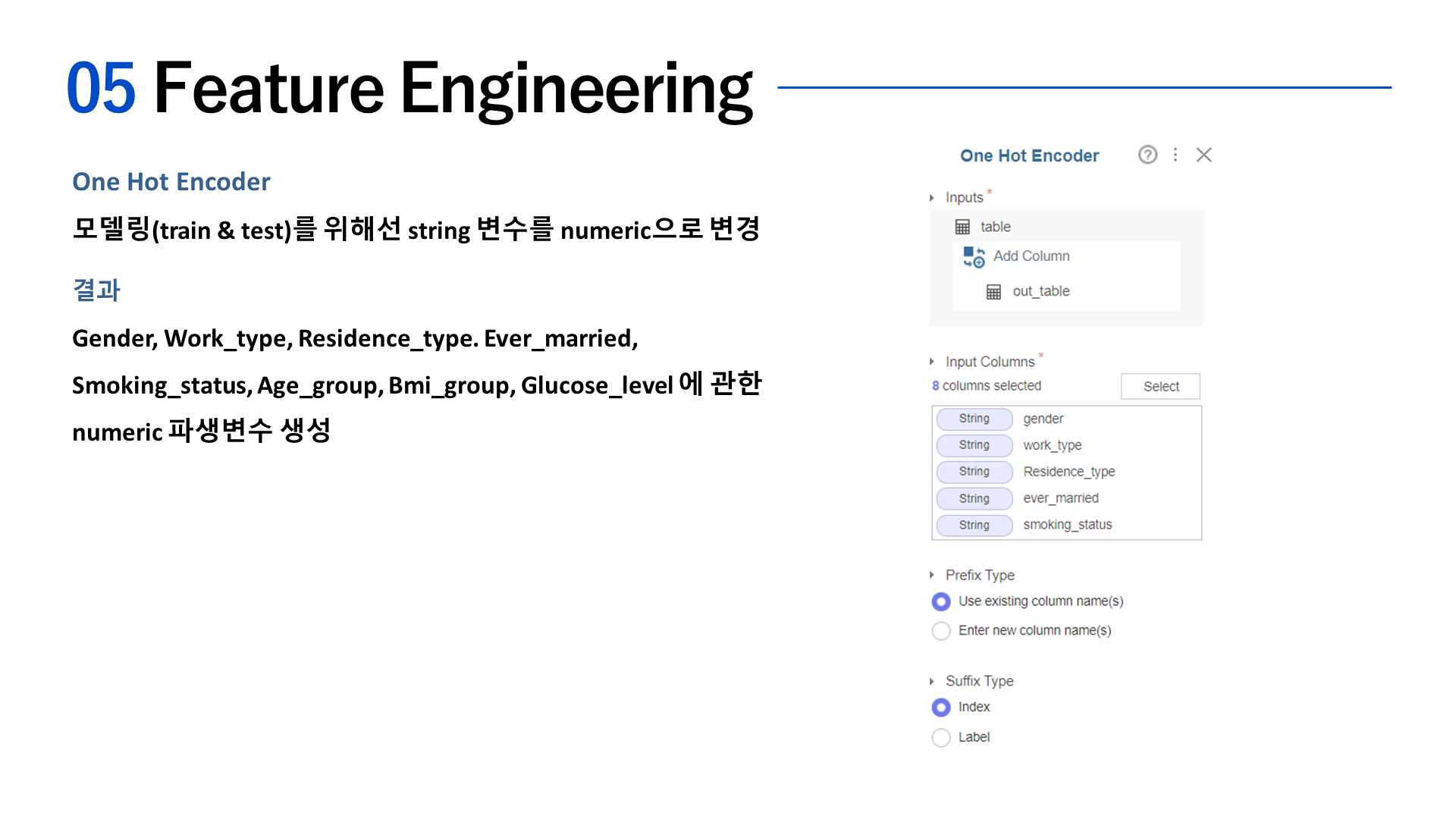Close the One Hot Encoder panel
The width and height of the screenshot is (1456, 819).
coord(1203,155)
